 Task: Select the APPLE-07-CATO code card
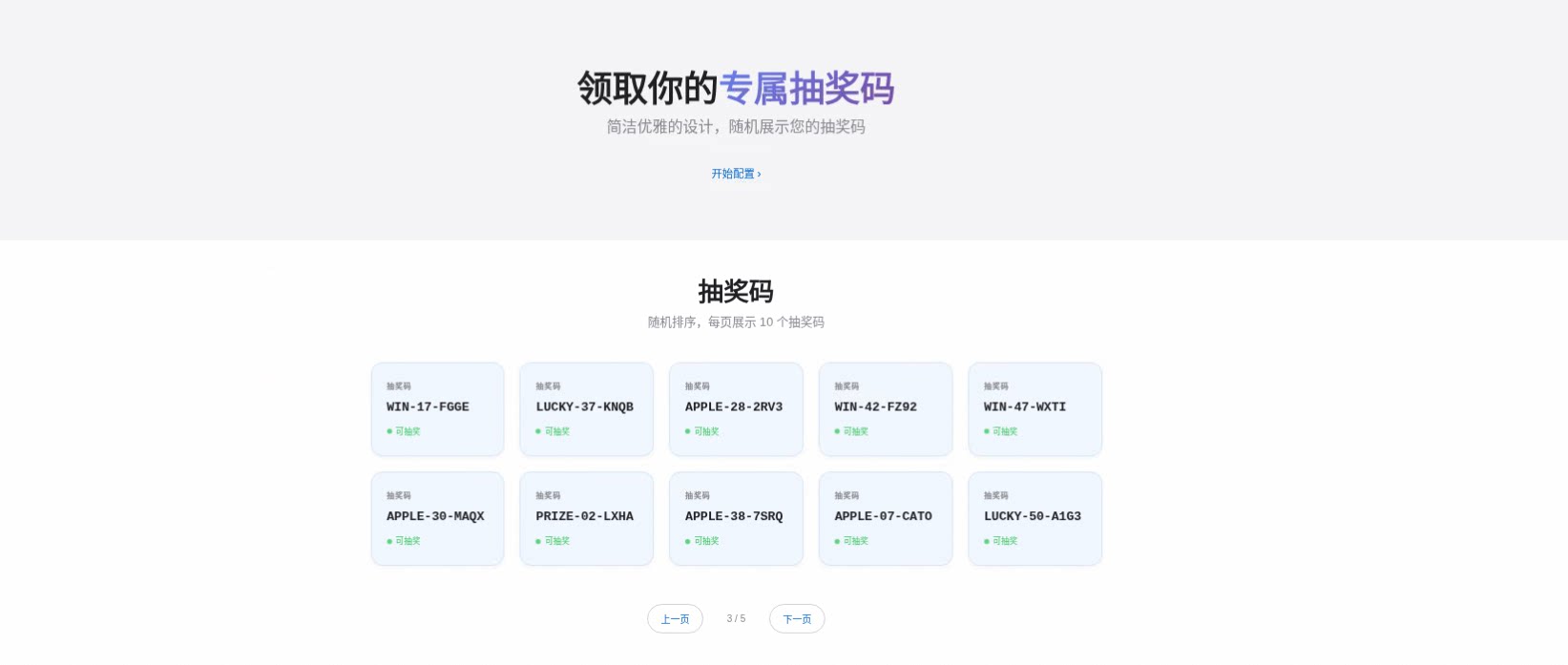[x=885, y=518]
